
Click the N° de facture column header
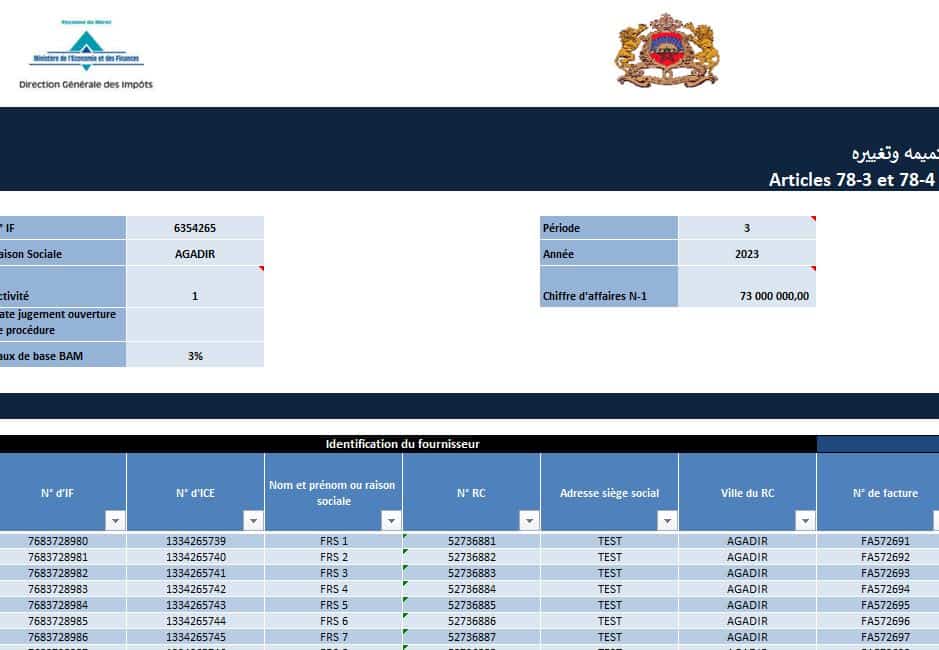(x=879, y=492)
